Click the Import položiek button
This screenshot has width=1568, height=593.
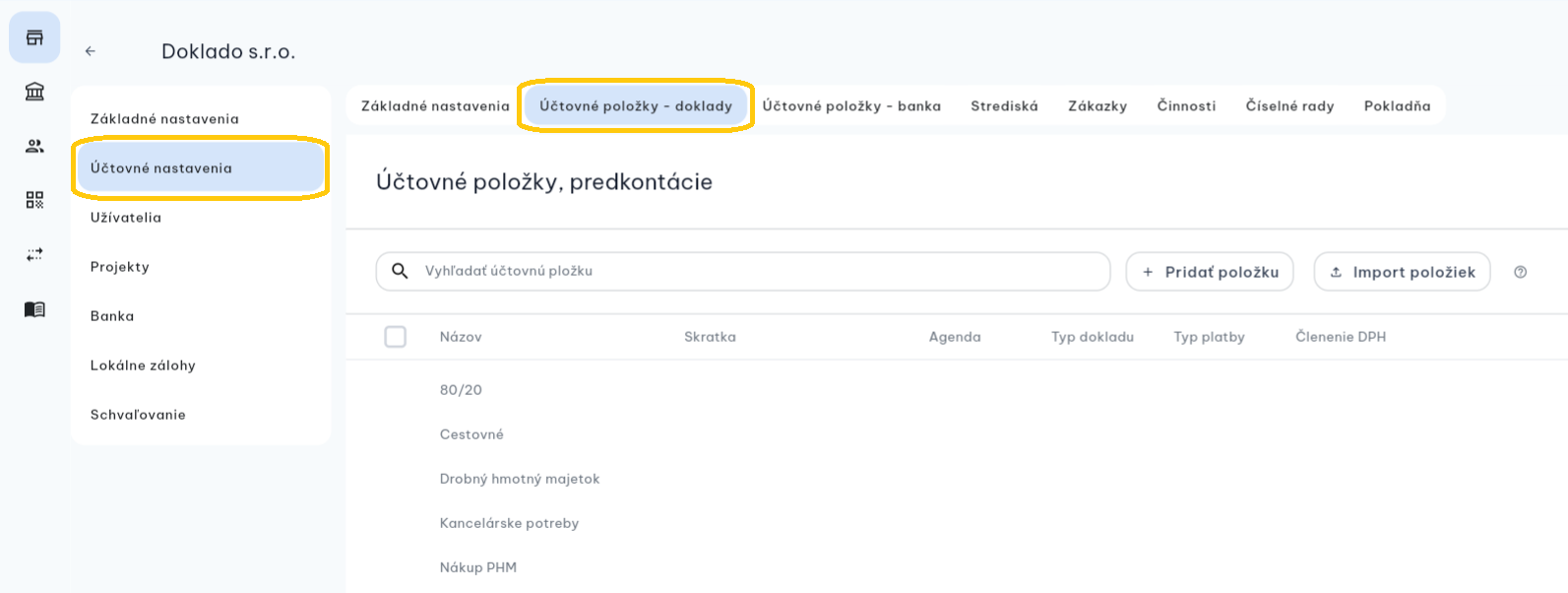[1402, 272]
